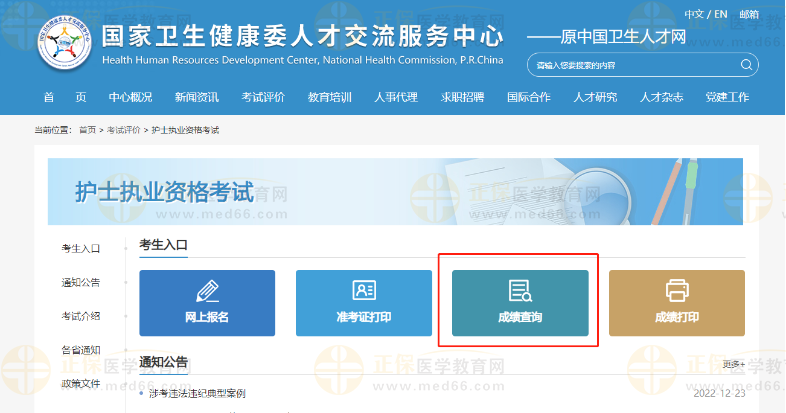This screenshot has height=413, width=786.
Task: Select 通知公告 in left sidebar
Action: (81, 282)
